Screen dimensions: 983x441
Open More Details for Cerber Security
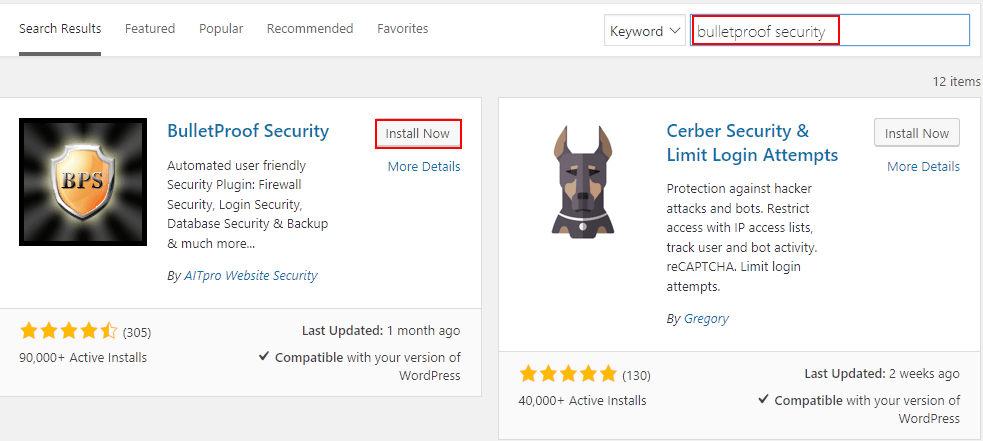pos(923,166)
